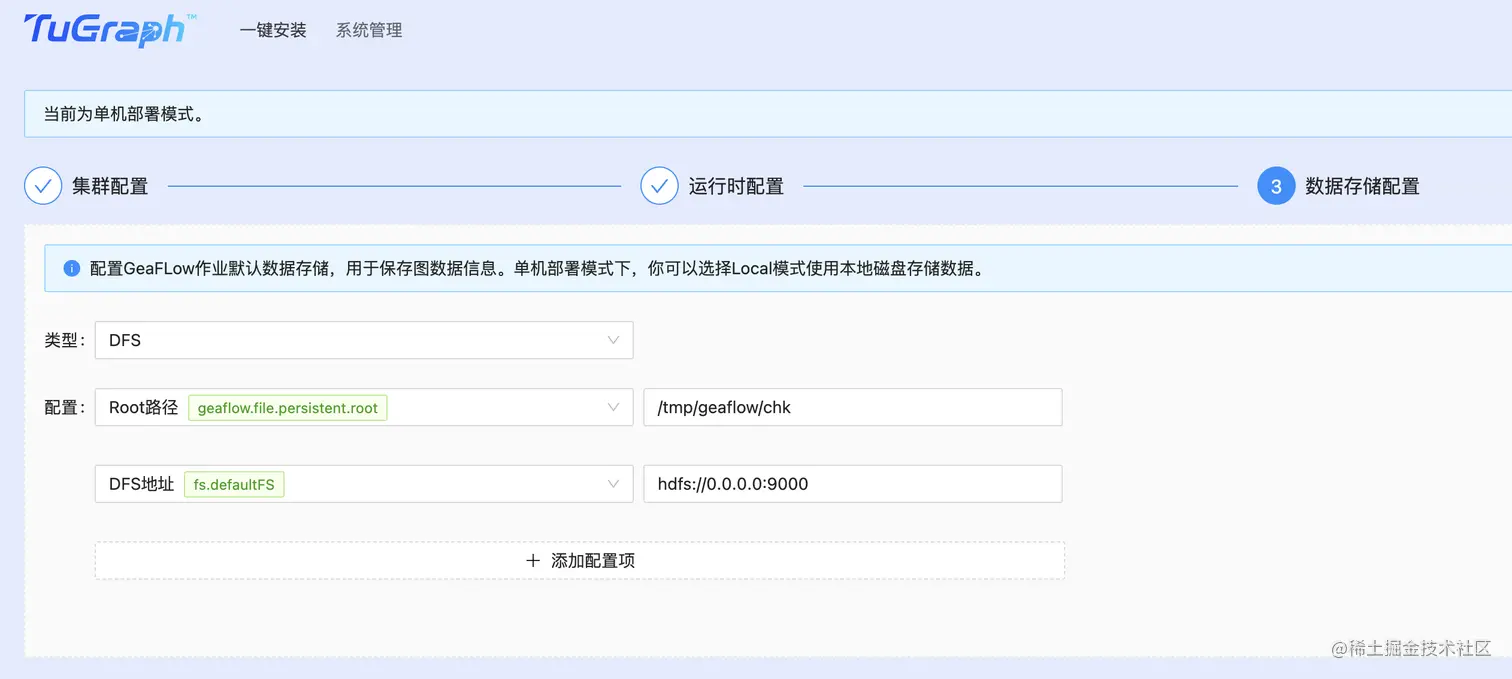Edit the /tmp/geaflow/chk value field
This screenshot has height=679, width=1512.
click(853, 407)
